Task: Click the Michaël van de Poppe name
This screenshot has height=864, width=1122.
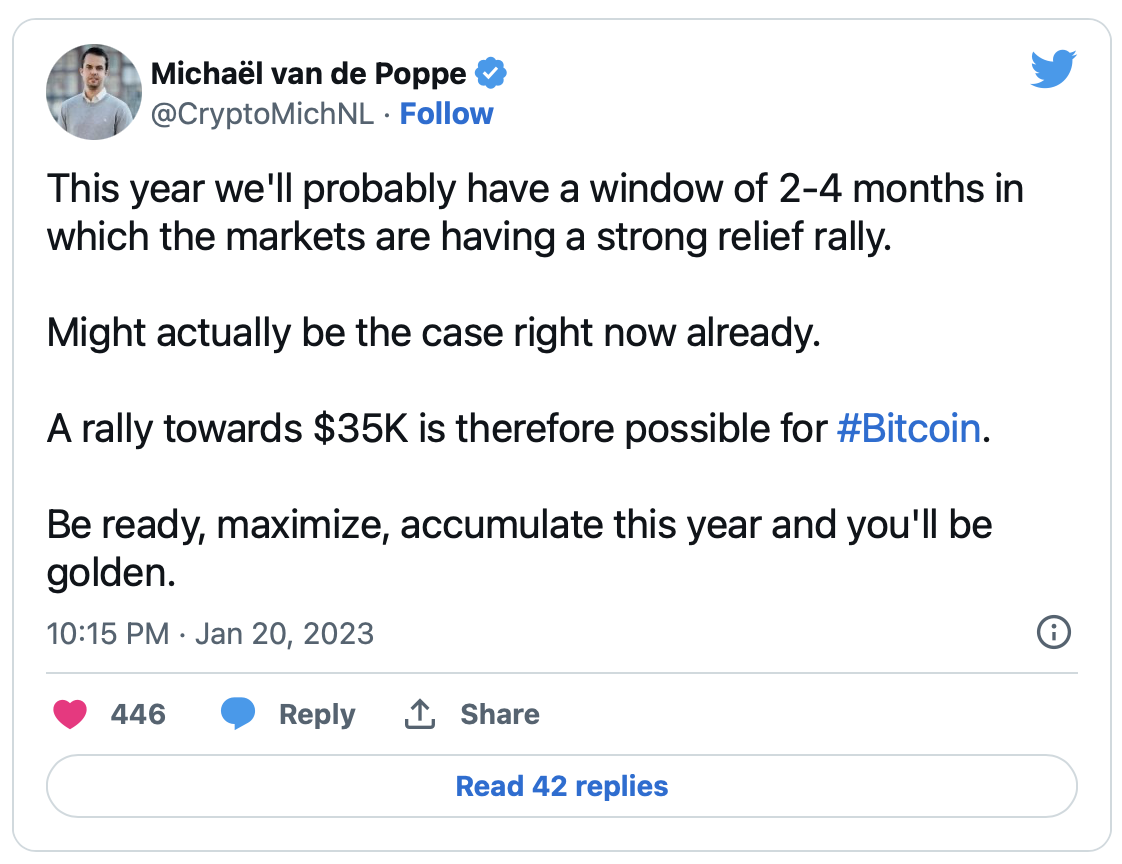Action: (308, 74)
